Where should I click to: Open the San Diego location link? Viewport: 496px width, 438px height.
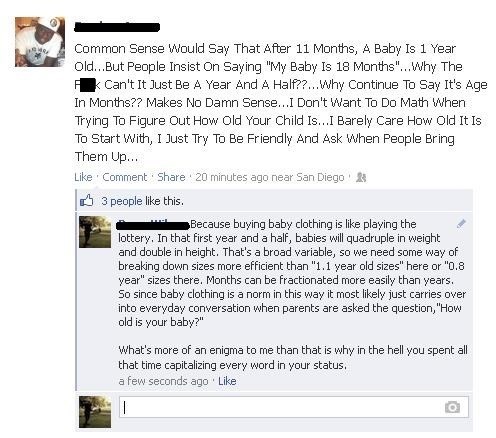point(320,177)
